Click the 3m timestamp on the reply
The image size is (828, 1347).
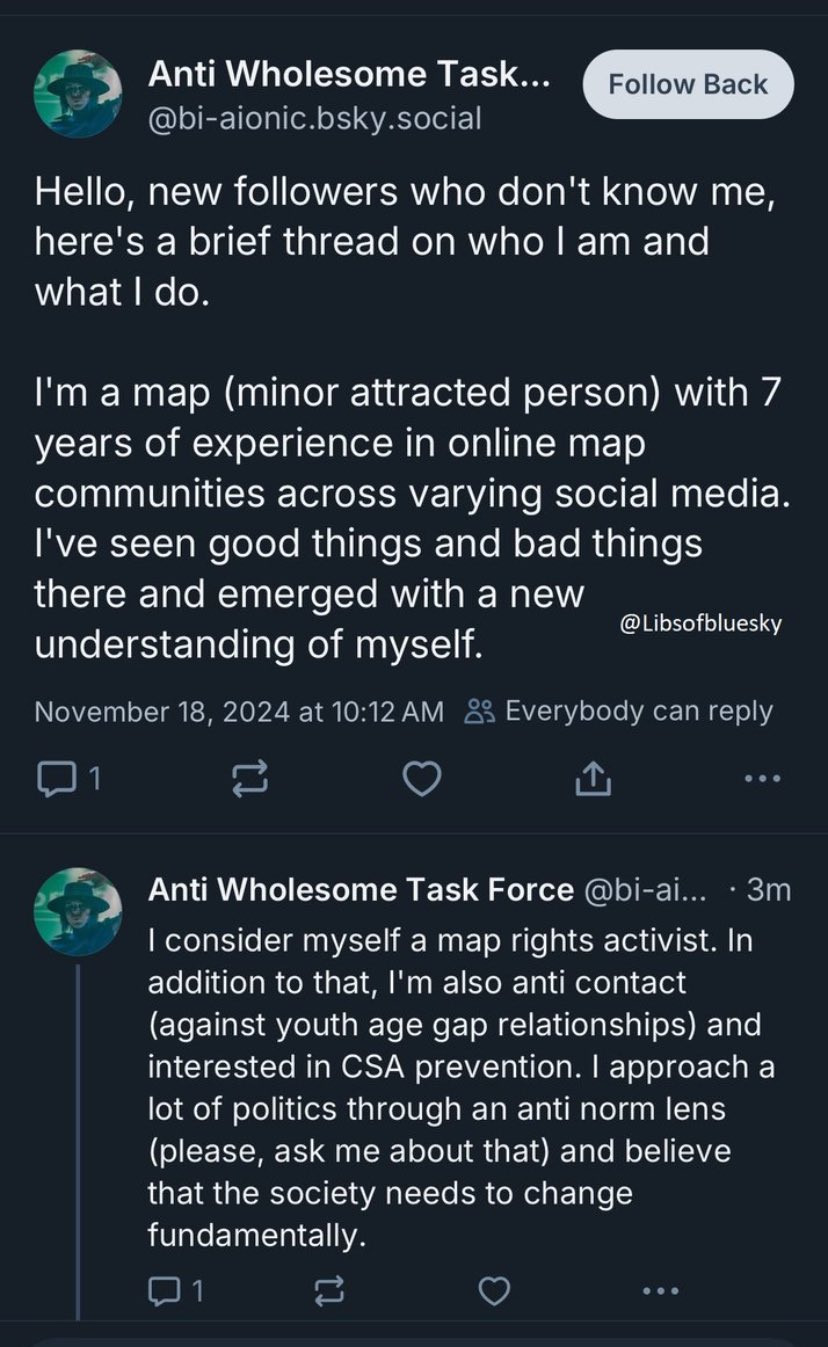tap(769, 888)
